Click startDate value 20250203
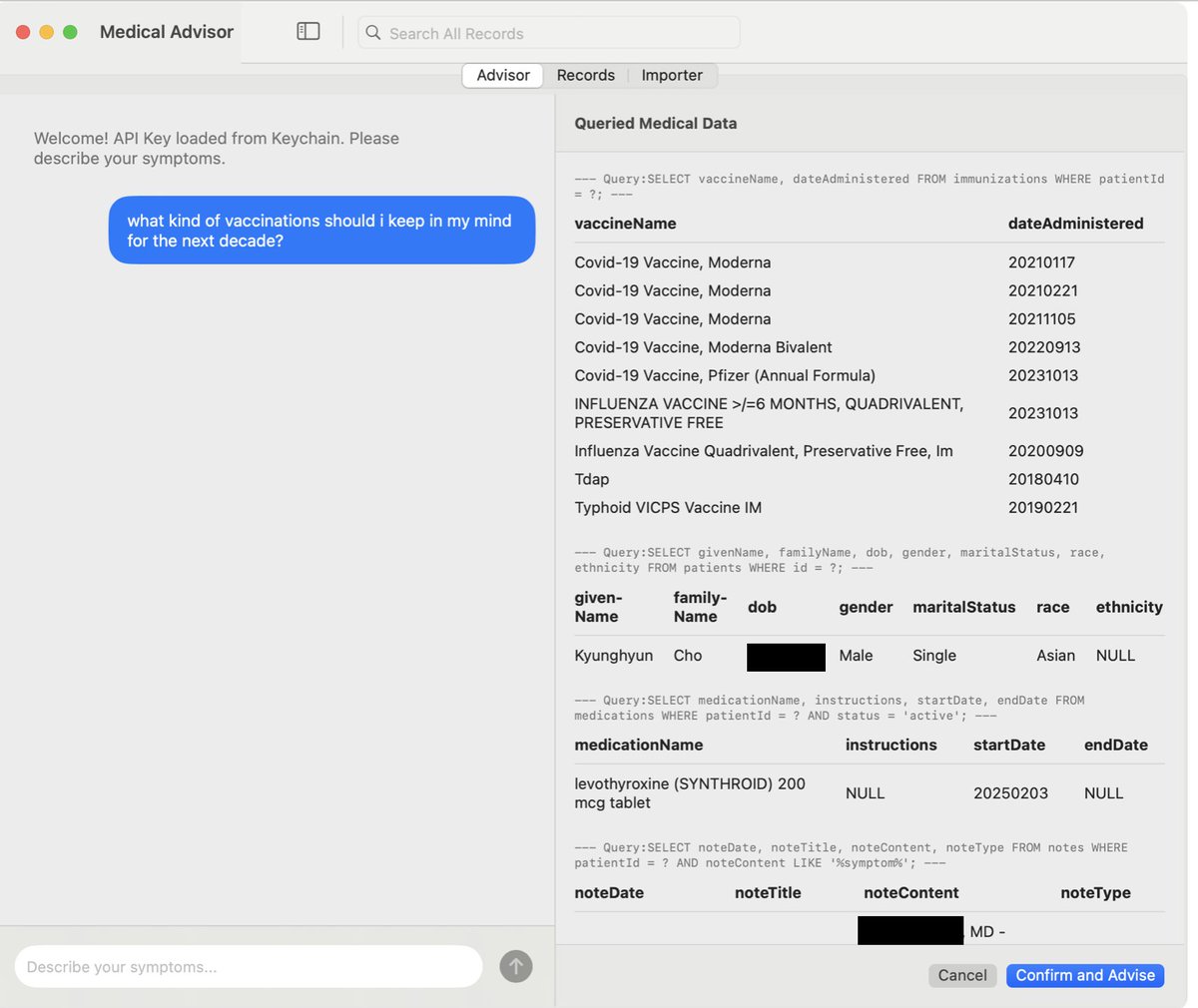Screen dimensions: 1198x1008 coord(1010,793)
